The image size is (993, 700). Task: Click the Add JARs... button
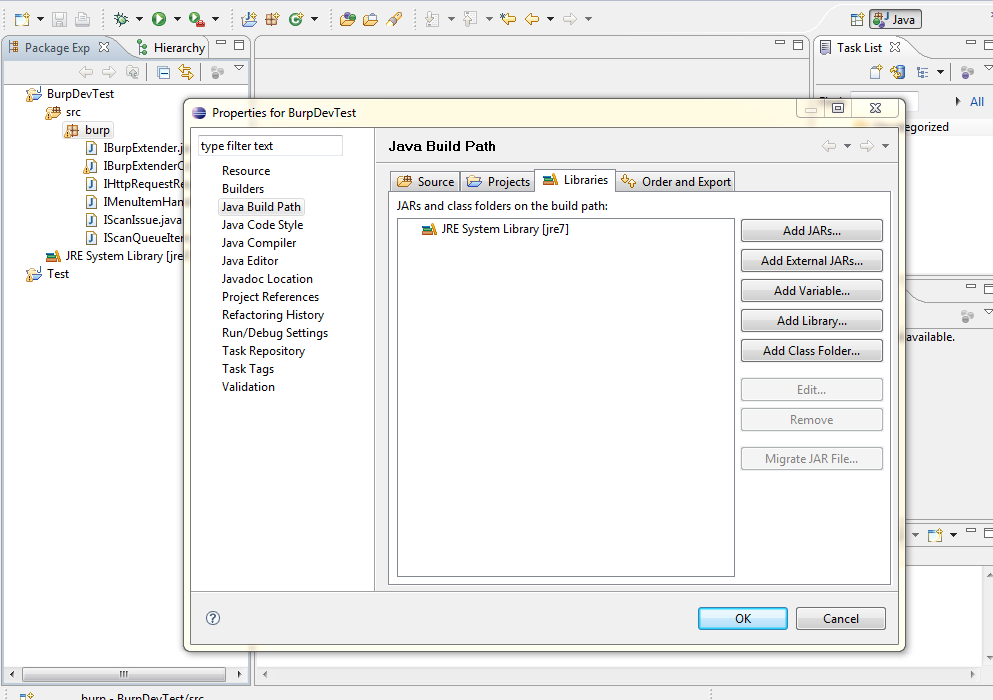812,231
